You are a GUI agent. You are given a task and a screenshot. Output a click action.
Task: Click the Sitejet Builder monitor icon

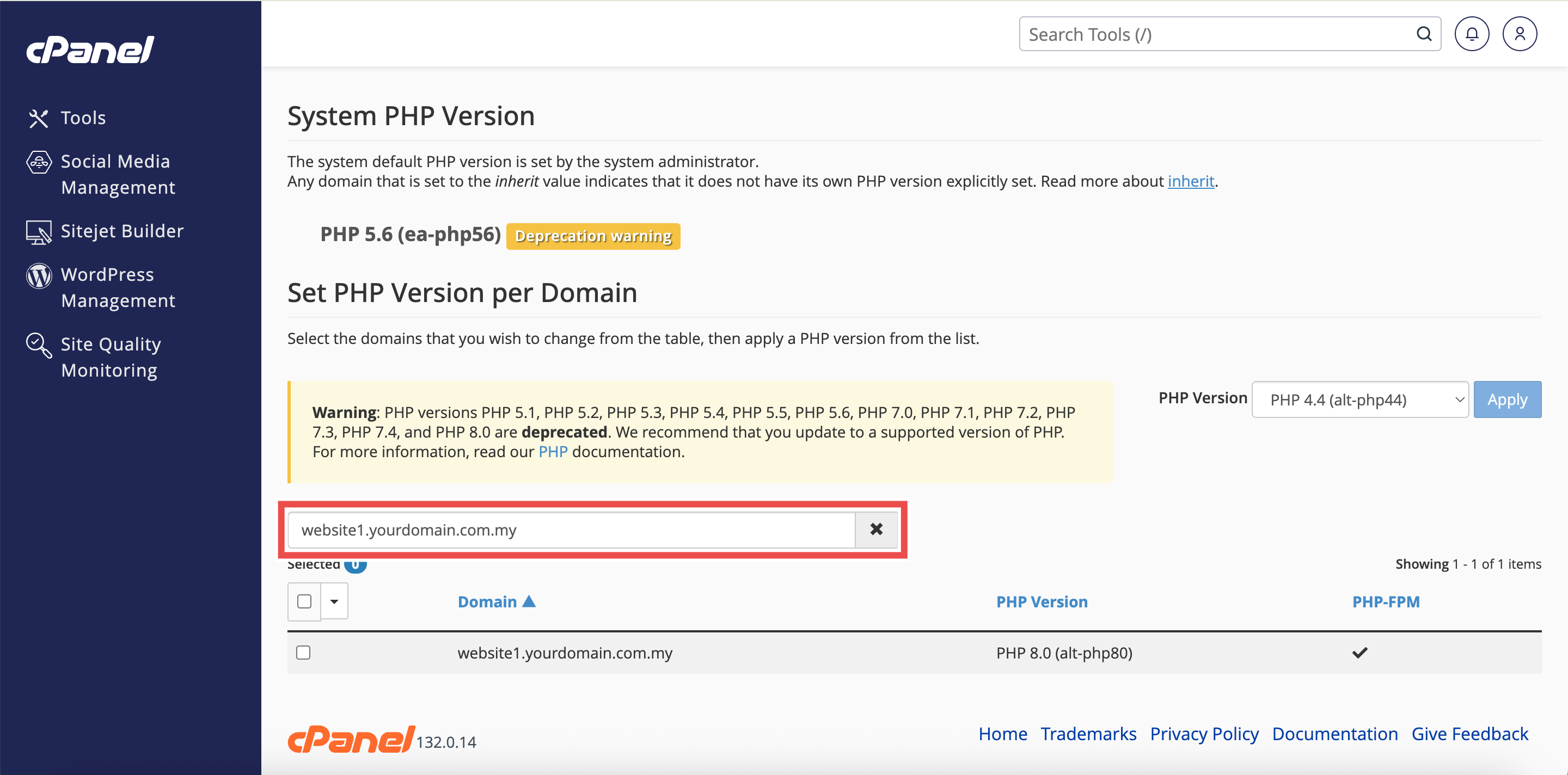point(38,232)
